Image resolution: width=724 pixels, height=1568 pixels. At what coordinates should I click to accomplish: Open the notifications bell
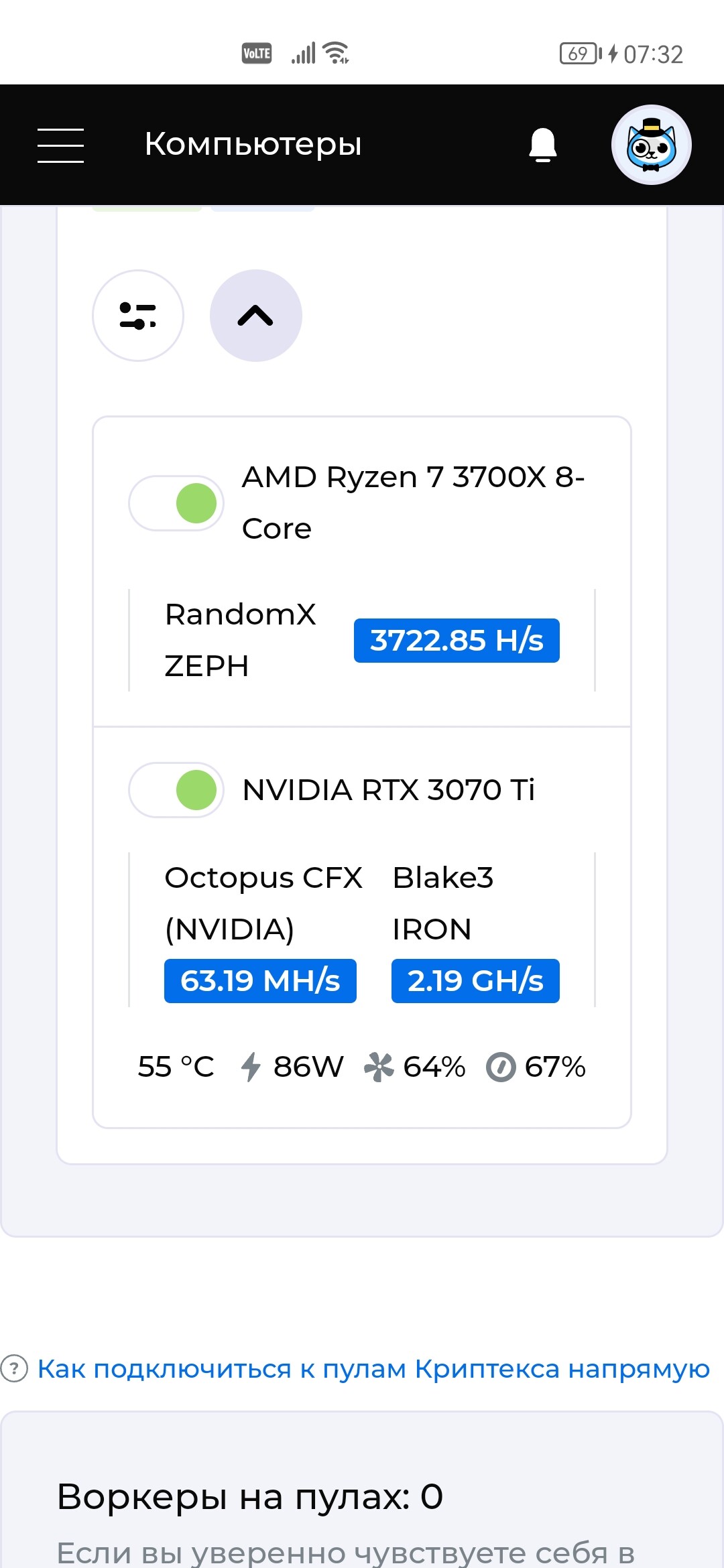(x=543, y=145)
